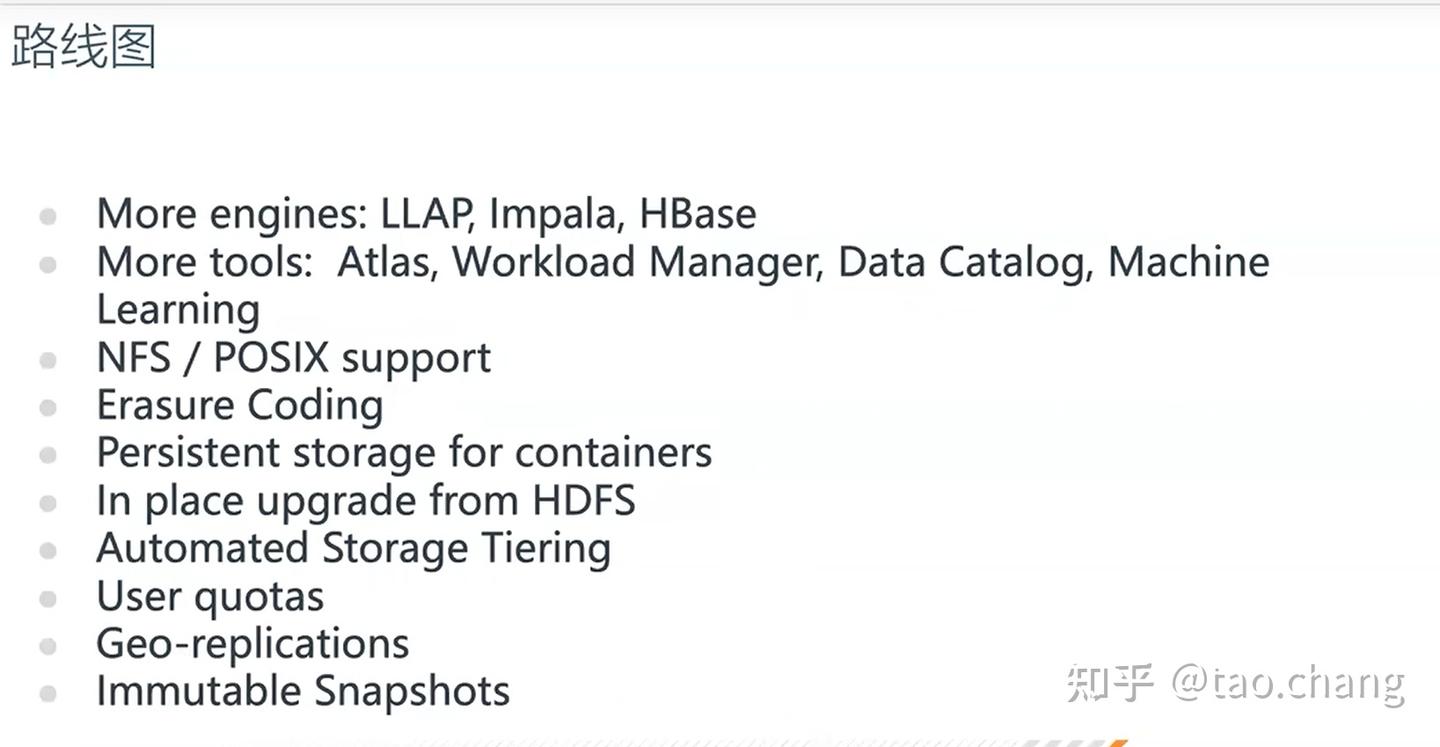Click the bullet before "In place upgrade"

48,503
